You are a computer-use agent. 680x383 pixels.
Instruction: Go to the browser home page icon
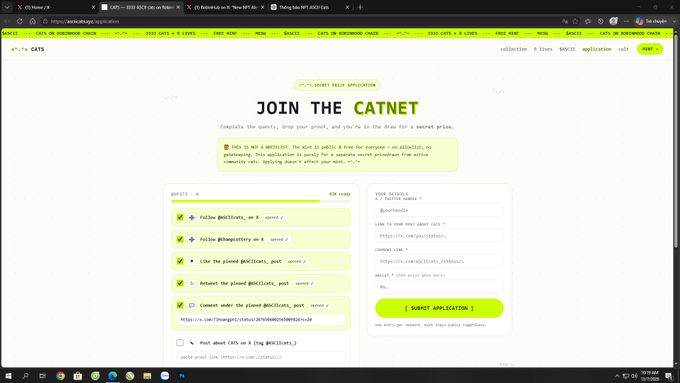coord(33,21)
